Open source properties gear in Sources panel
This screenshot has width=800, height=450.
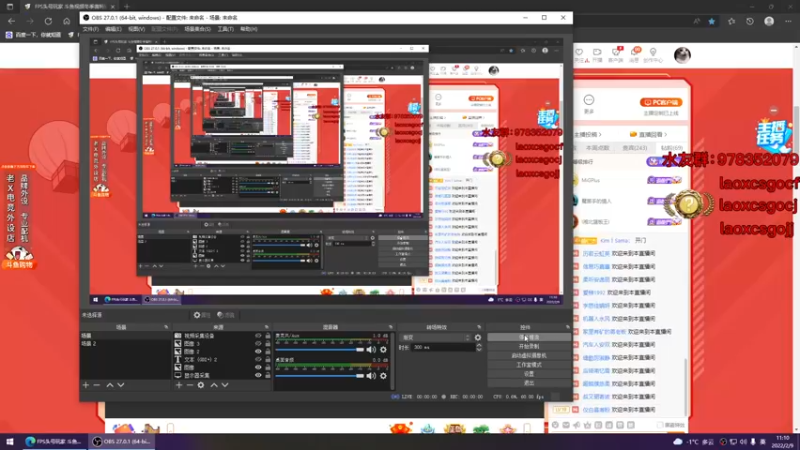pyautogui.click(x=201, y=385)
